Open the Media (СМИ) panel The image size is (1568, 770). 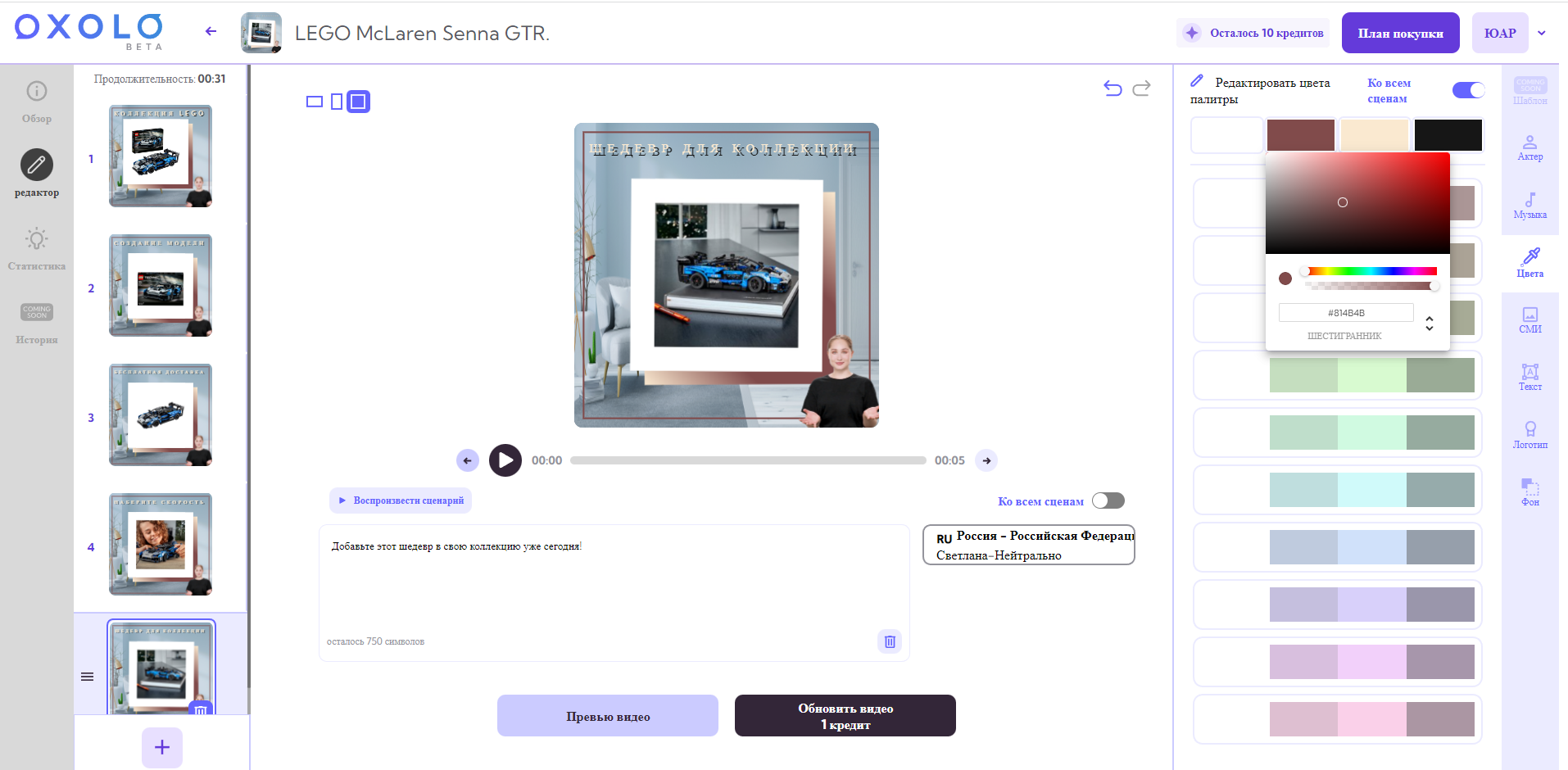tap(1530, 320)
